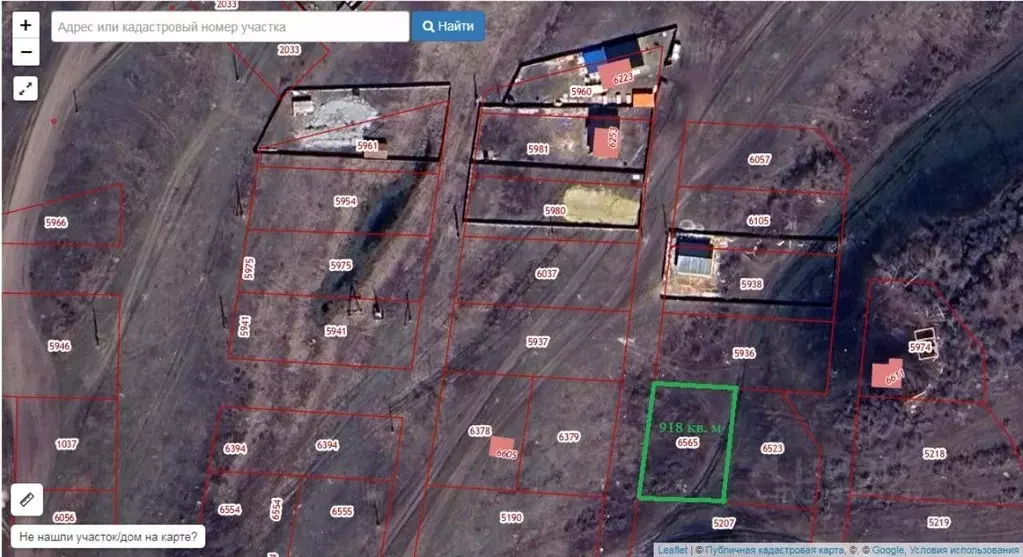The width and height of the screenshot is (1023, 557).
Task: Open Условия использования link
Action: coord(964,550)
